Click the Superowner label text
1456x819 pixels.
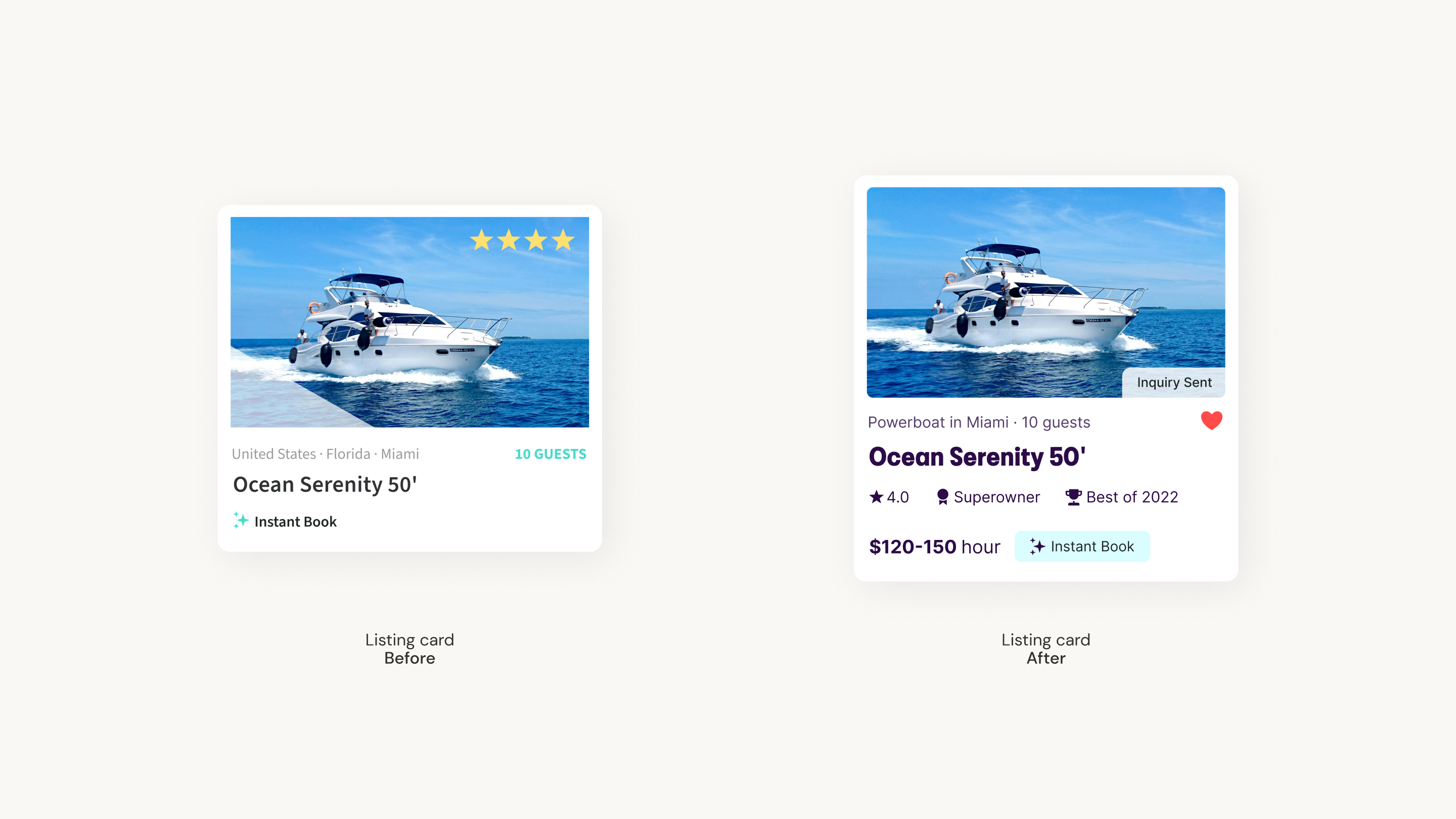tap(996, 497)
